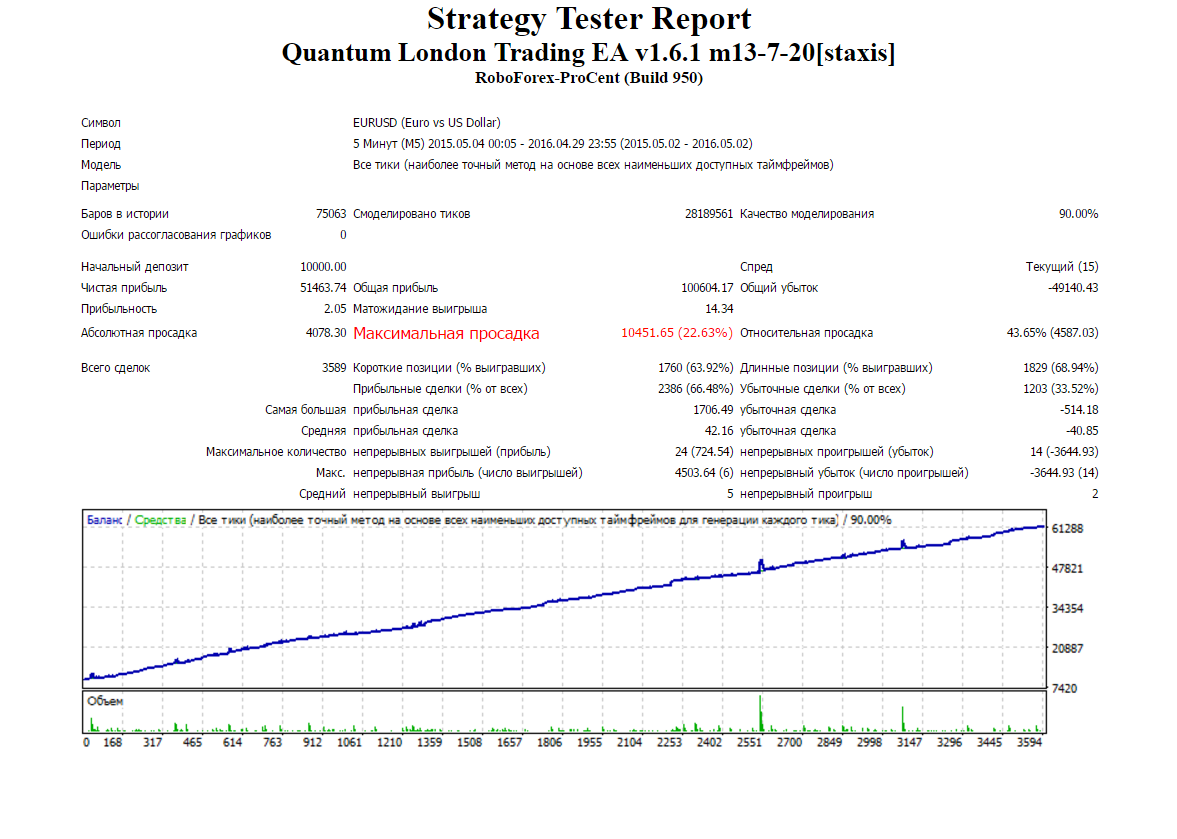Click 'Длинные позиции (% выигравших)' label

(x=836, y=368)
